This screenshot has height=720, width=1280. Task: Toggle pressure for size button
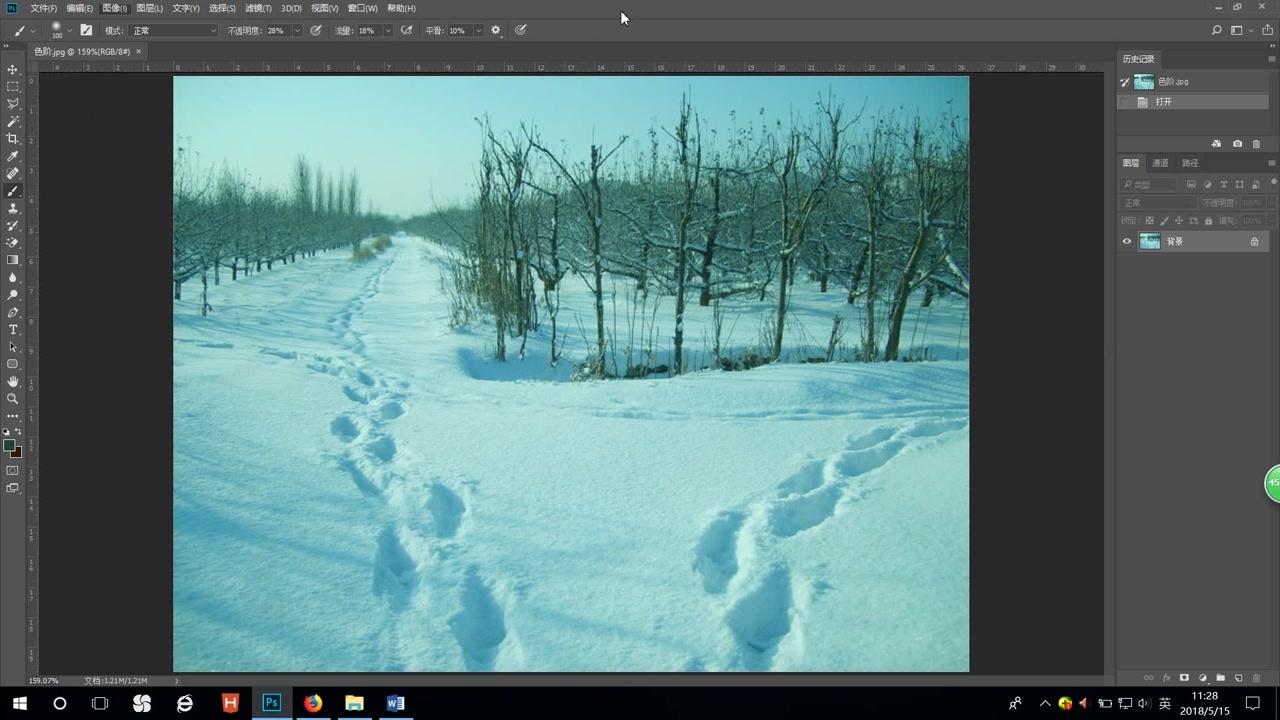tap(520, 30)
